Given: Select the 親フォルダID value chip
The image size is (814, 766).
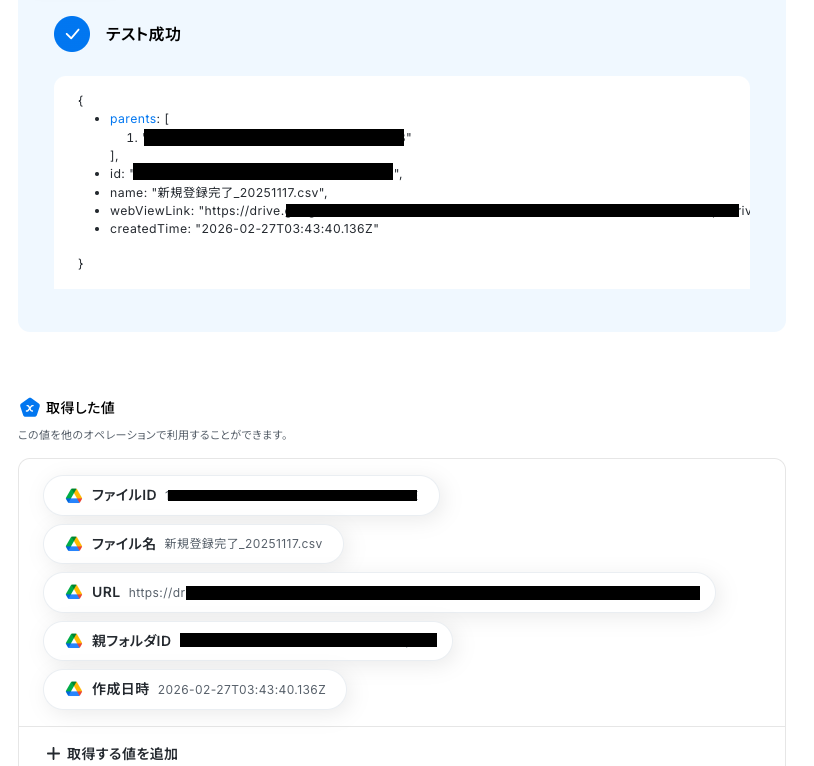Looking at the screenshot, I should [248, 641].
